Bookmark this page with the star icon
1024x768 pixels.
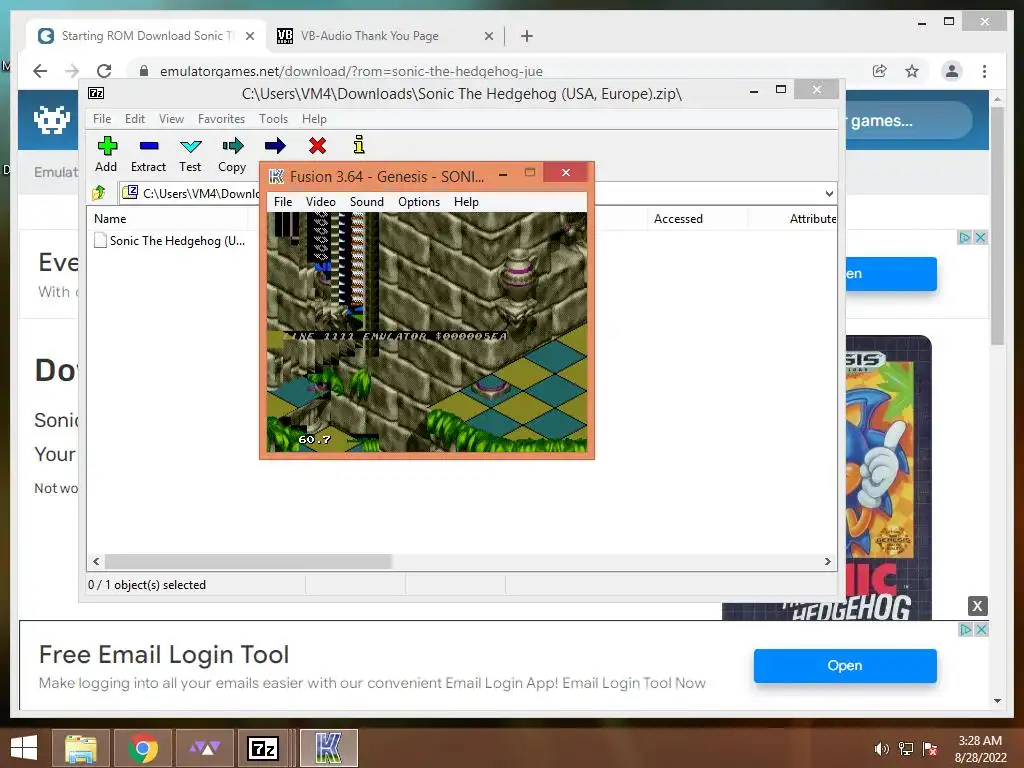912,71
